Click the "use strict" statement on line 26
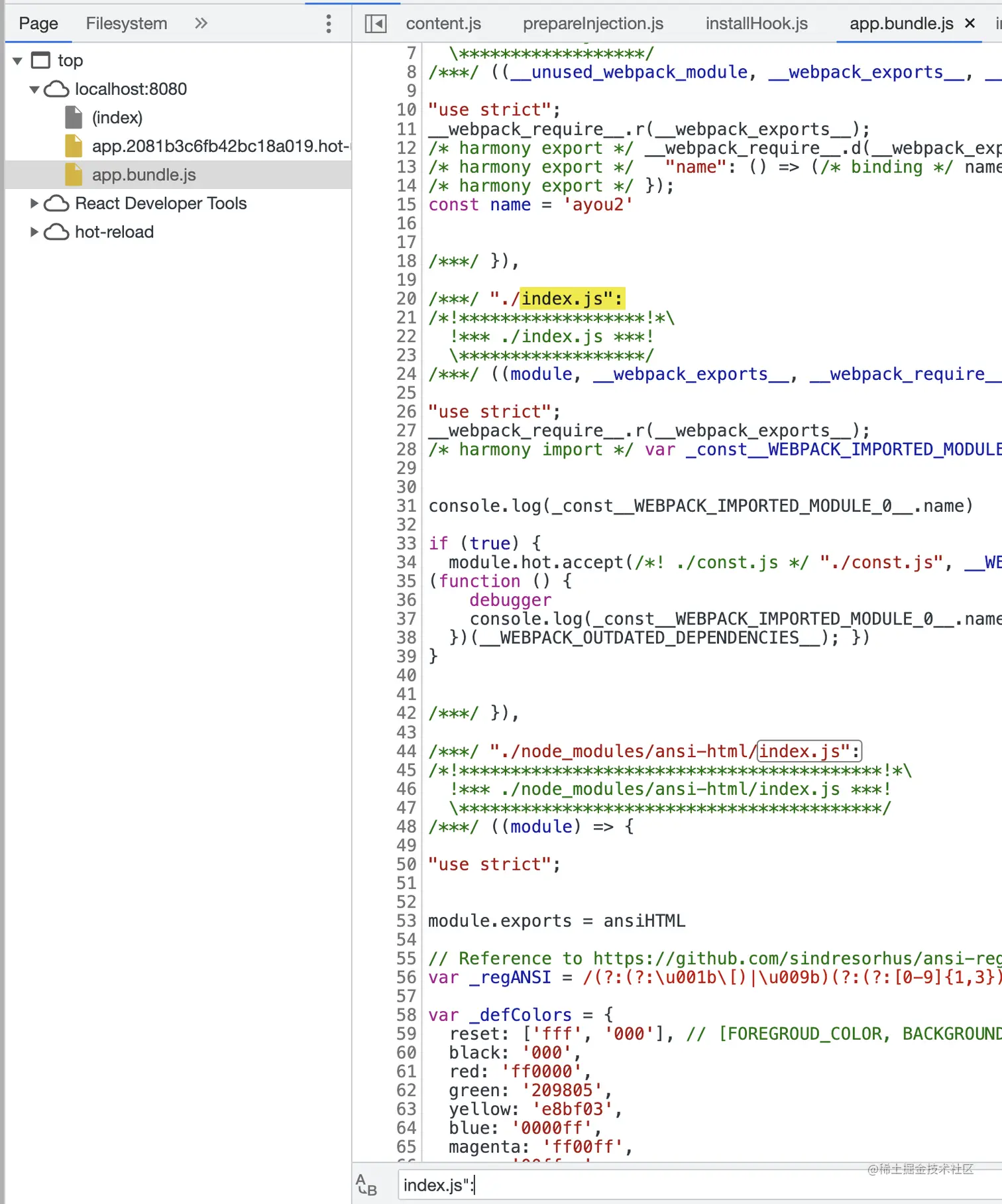This screenshot has height=1204, width=1002. (x=494, y=412)
